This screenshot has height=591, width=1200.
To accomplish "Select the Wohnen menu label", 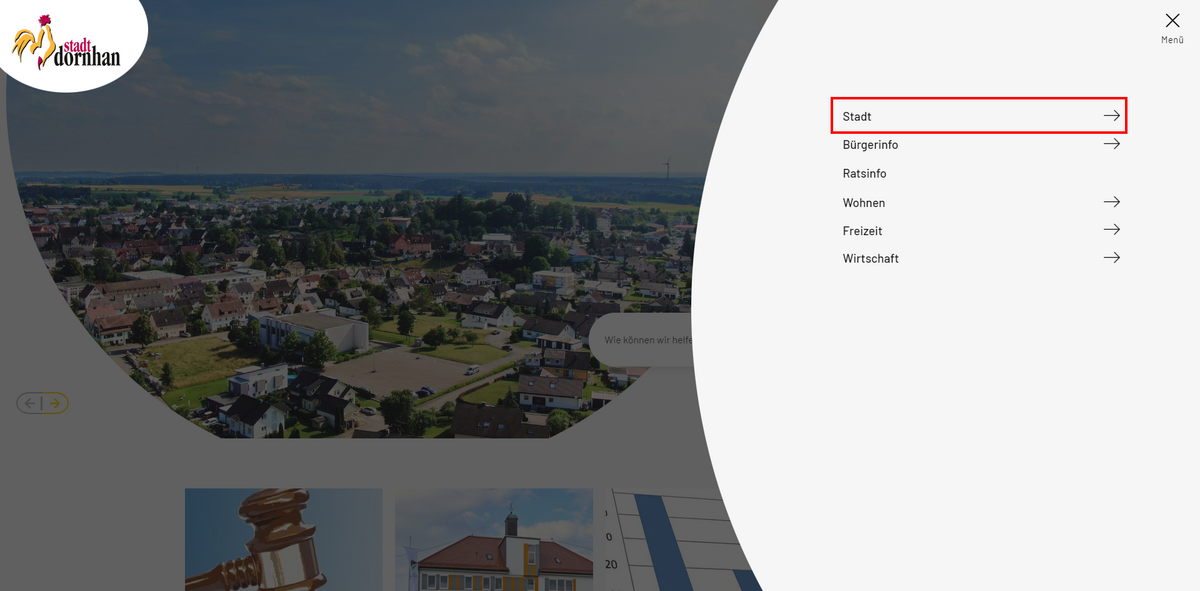I will click(863, 203).
